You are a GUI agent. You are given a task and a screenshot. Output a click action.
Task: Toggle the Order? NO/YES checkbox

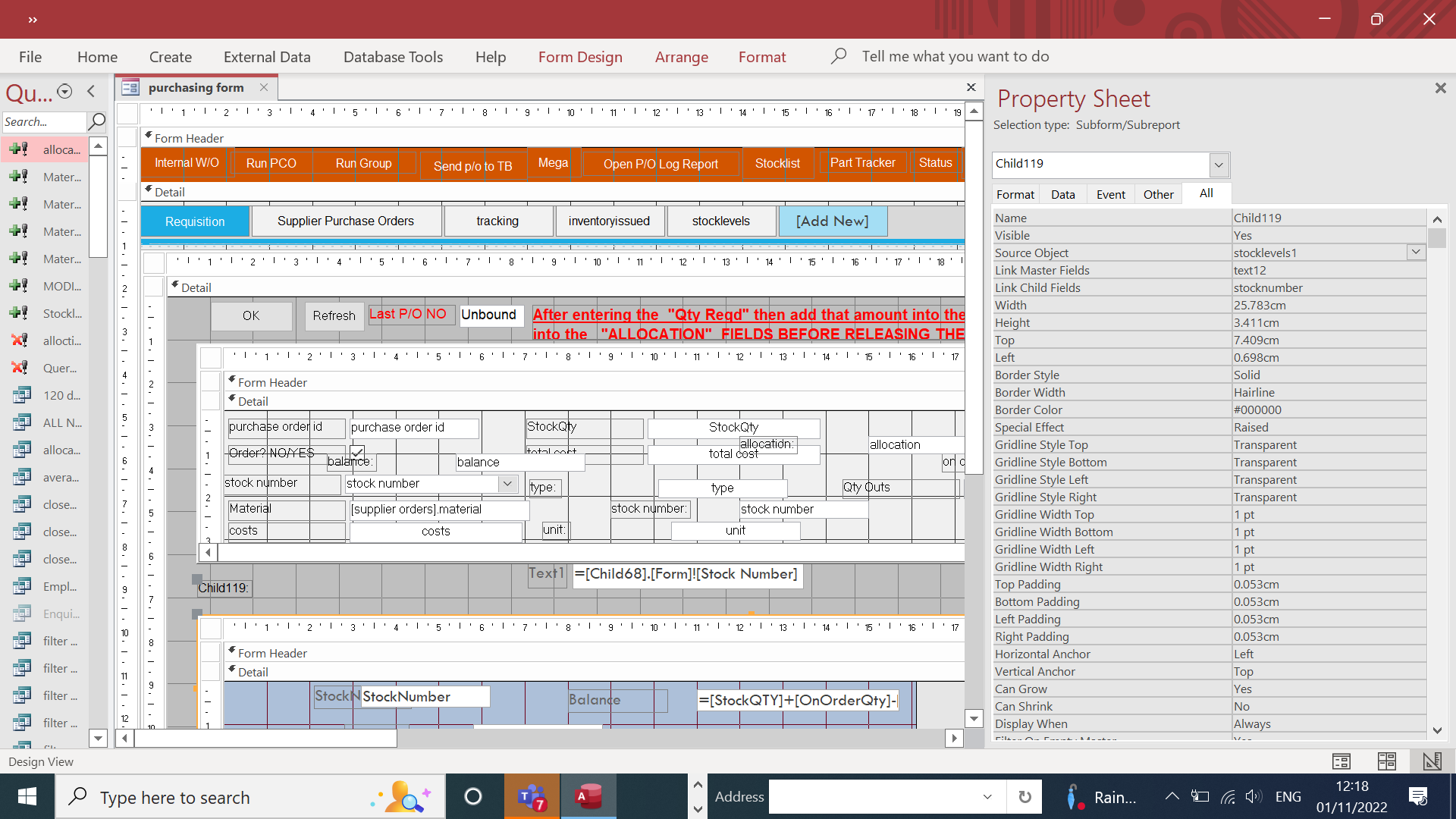pos(357,452)
